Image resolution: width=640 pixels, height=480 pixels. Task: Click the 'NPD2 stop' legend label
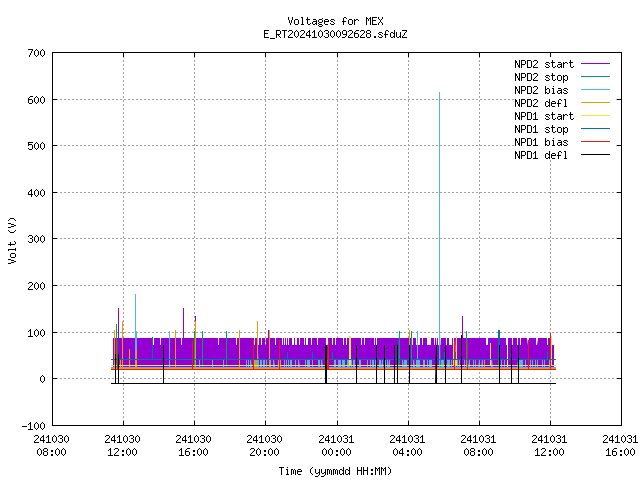(x=541, y=77)
